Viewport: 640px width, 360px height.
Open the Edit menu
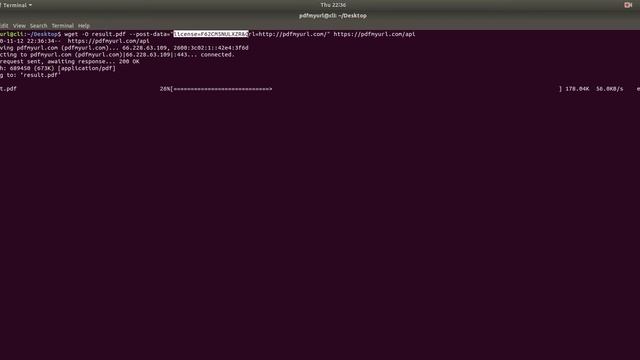4,26
